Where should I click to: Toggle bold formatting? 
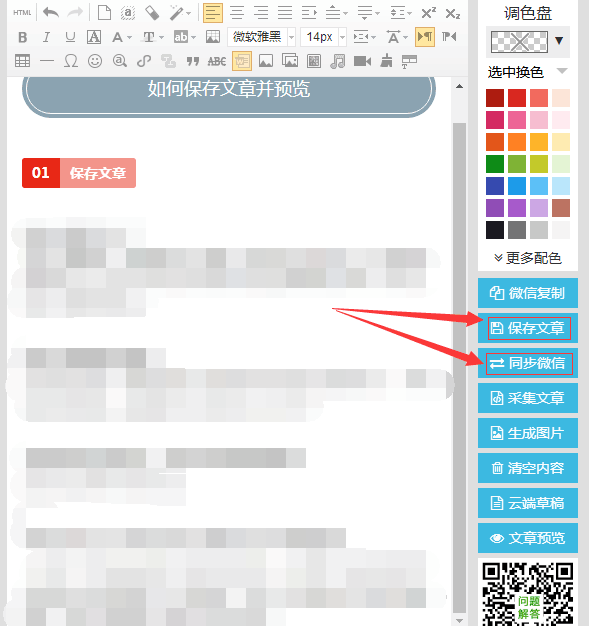pyautogui.click(x=23, y=37)
